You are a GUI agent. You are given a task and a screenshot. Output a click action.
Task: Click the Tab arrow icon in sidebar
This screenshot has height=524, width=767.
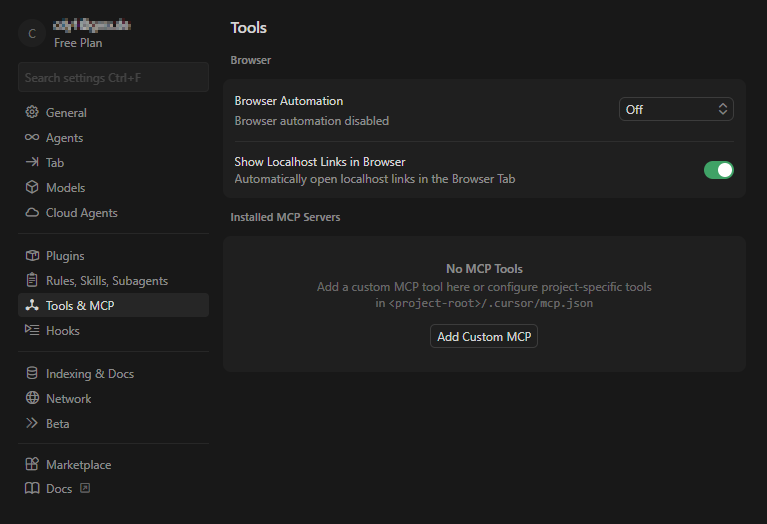(x=32, y=163)
